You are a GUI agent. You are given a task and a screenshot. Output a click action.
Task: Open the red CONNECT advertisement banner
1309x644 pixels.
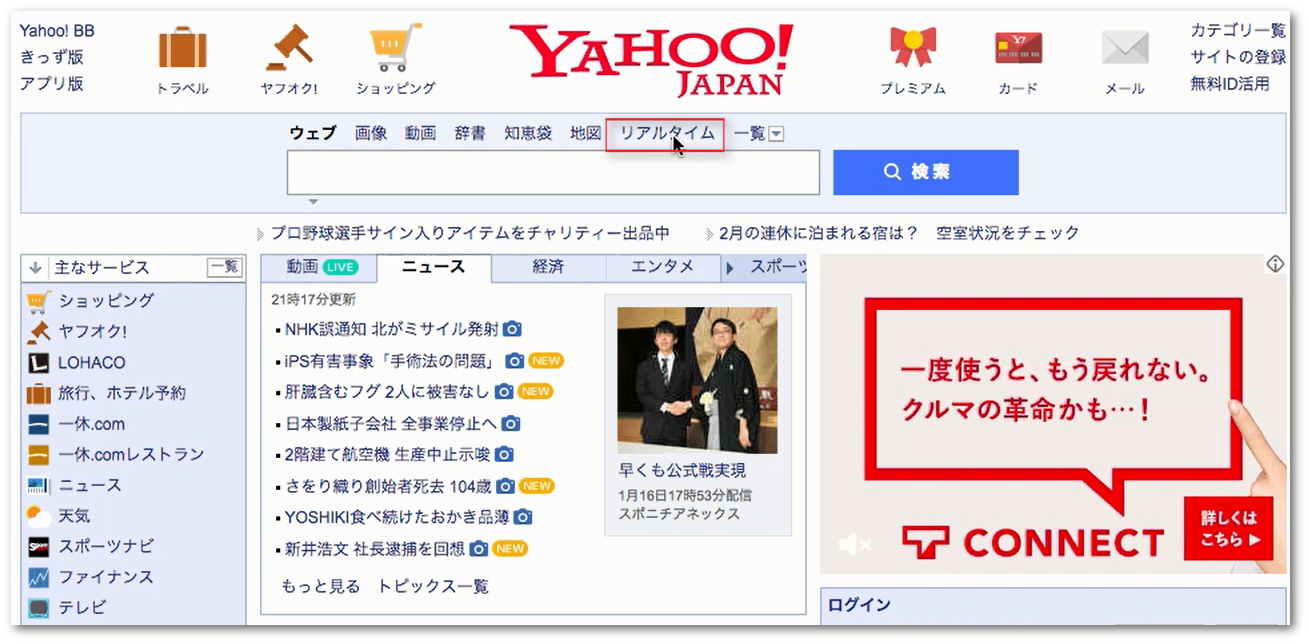point(1054,414)
